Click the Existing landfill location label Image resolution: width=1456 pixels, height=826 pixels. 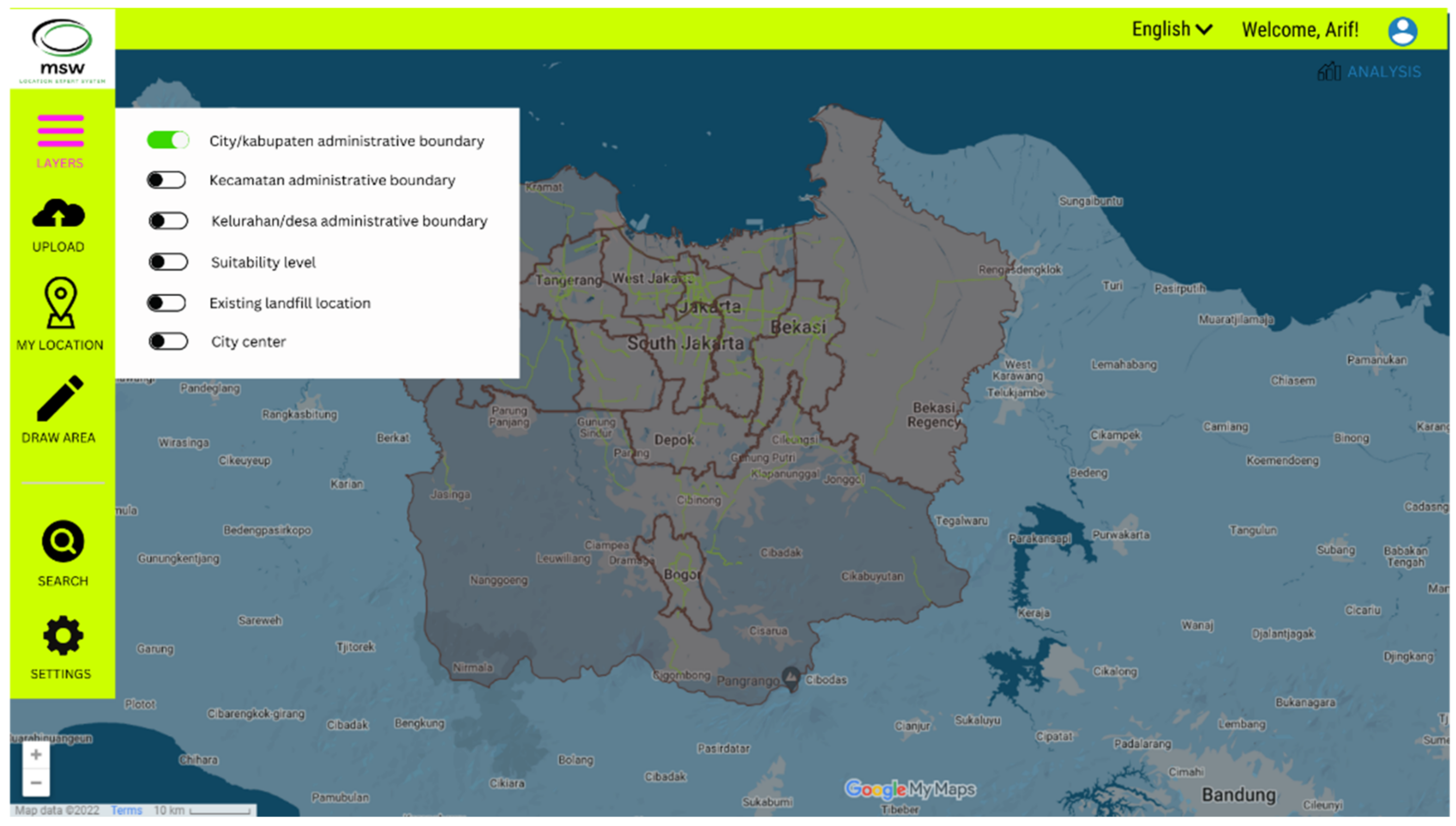290,303
